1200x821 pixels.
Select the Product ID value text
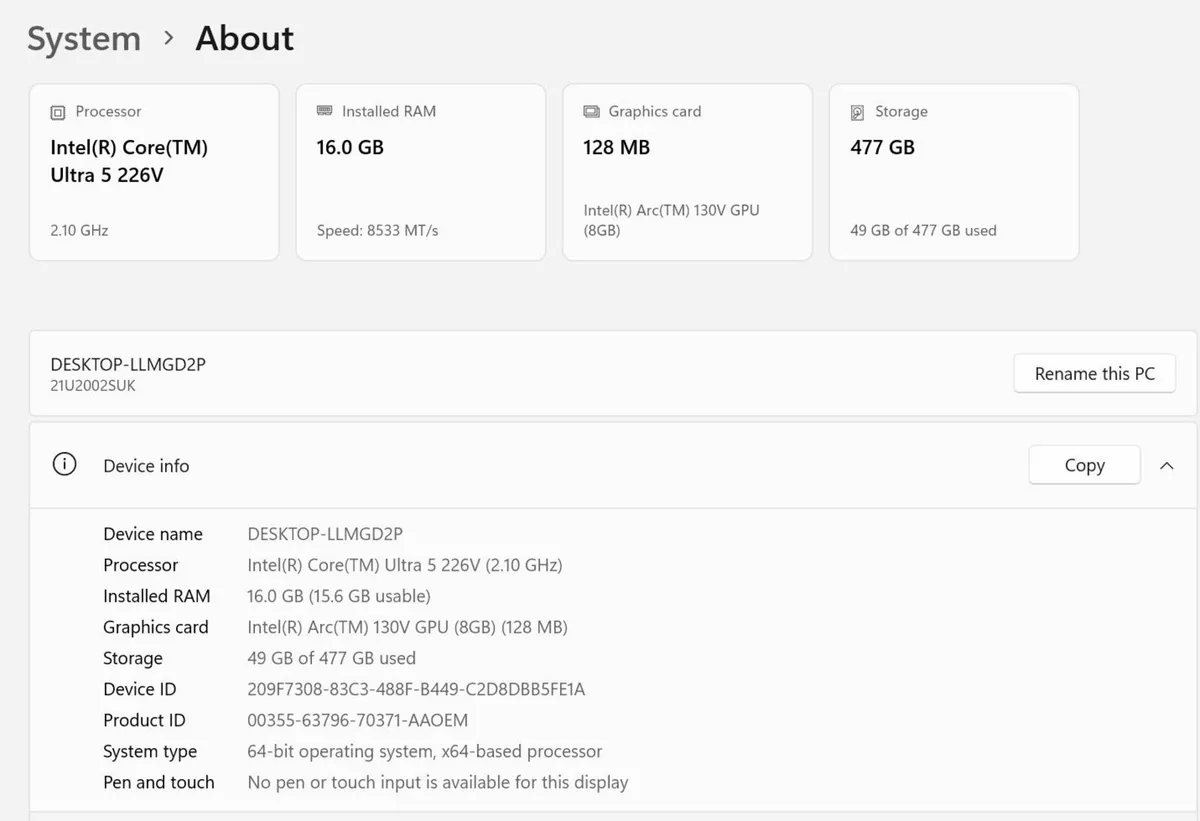[358, 720]
